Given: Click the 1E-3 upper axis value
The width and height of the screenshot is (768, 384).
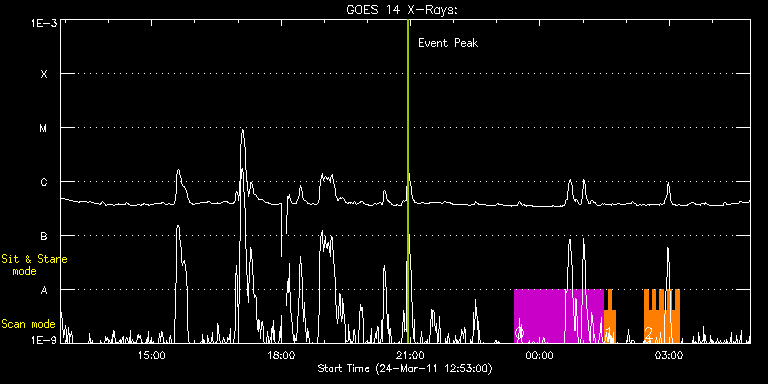Looking at the screenshot, I should click(x=43, y=23).
